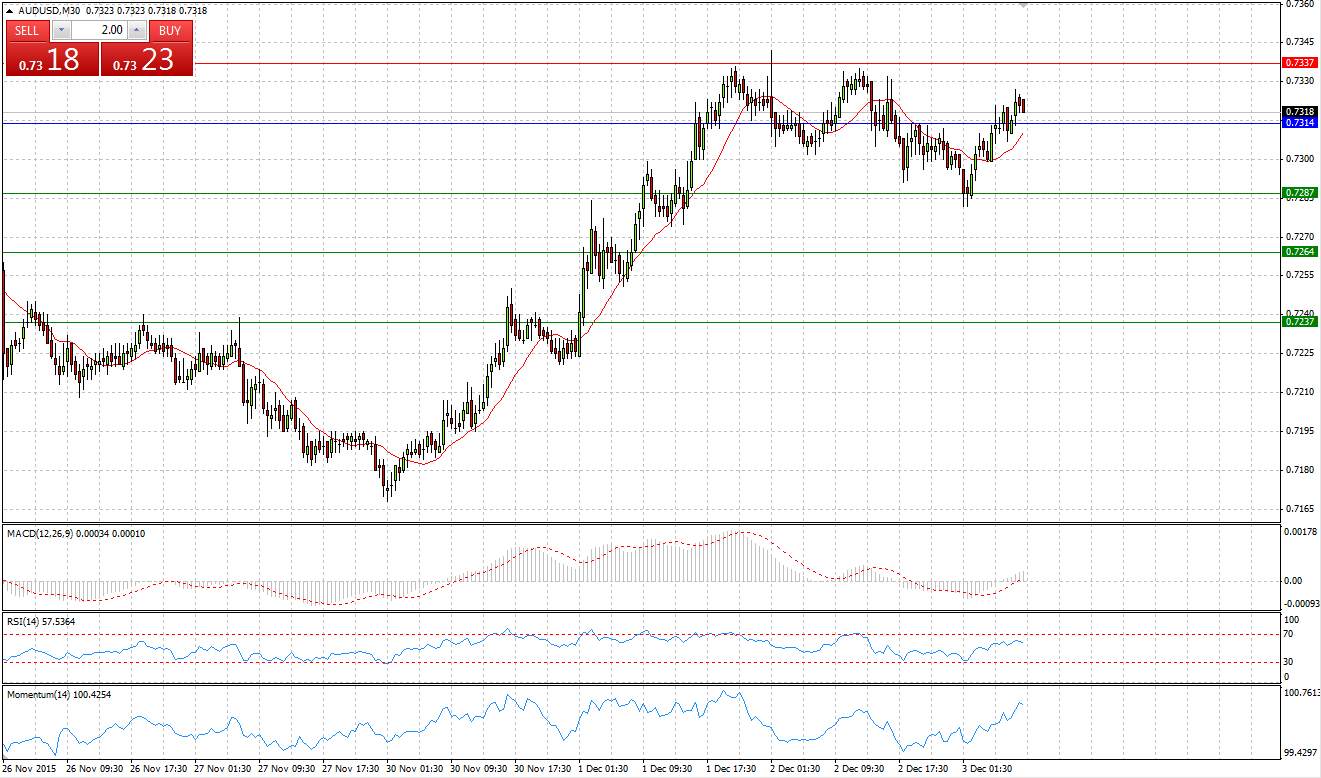Click the 3 Dec 01:30 time label
This screenshot has width=1321, height=778.
click(988, 770)
